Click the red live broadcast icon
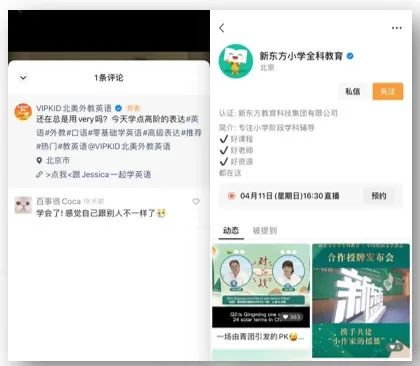 (231, 196)
